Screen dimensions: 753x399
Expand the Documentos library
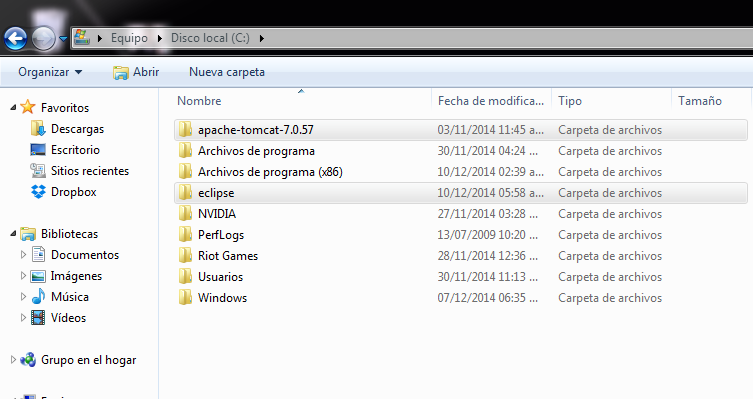coord(23,254)
